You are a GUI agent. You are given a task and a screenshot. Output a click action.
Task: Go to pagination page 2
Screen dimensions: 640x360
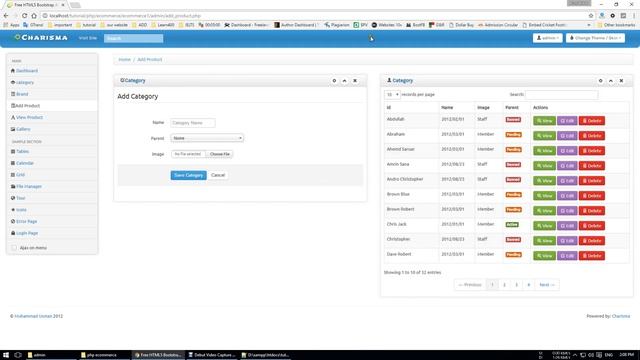click(x=504, y=285)
